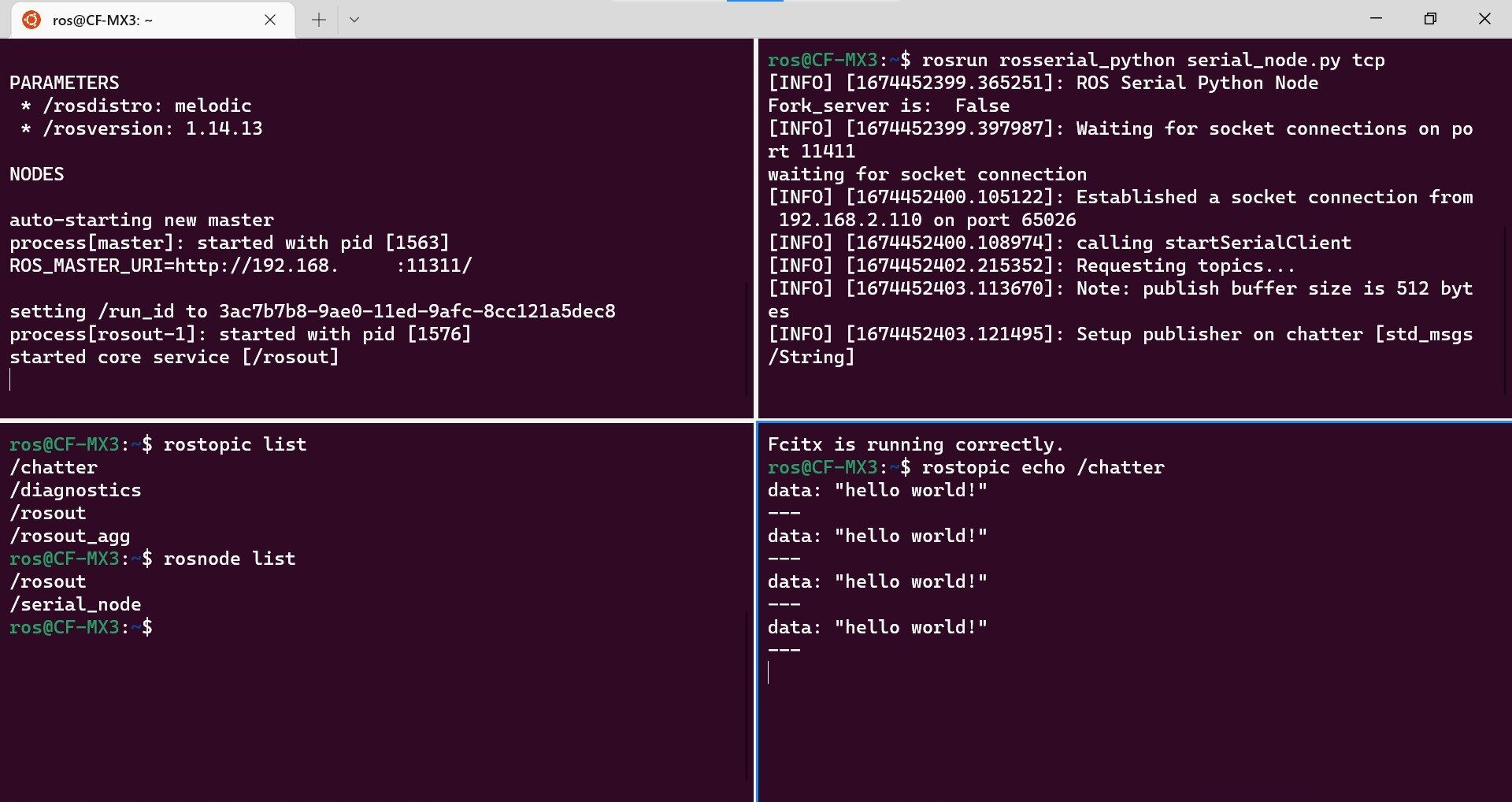Minimize the terminal window
The height and width of the screenshot is (802, 1512).
point(1376,18)
